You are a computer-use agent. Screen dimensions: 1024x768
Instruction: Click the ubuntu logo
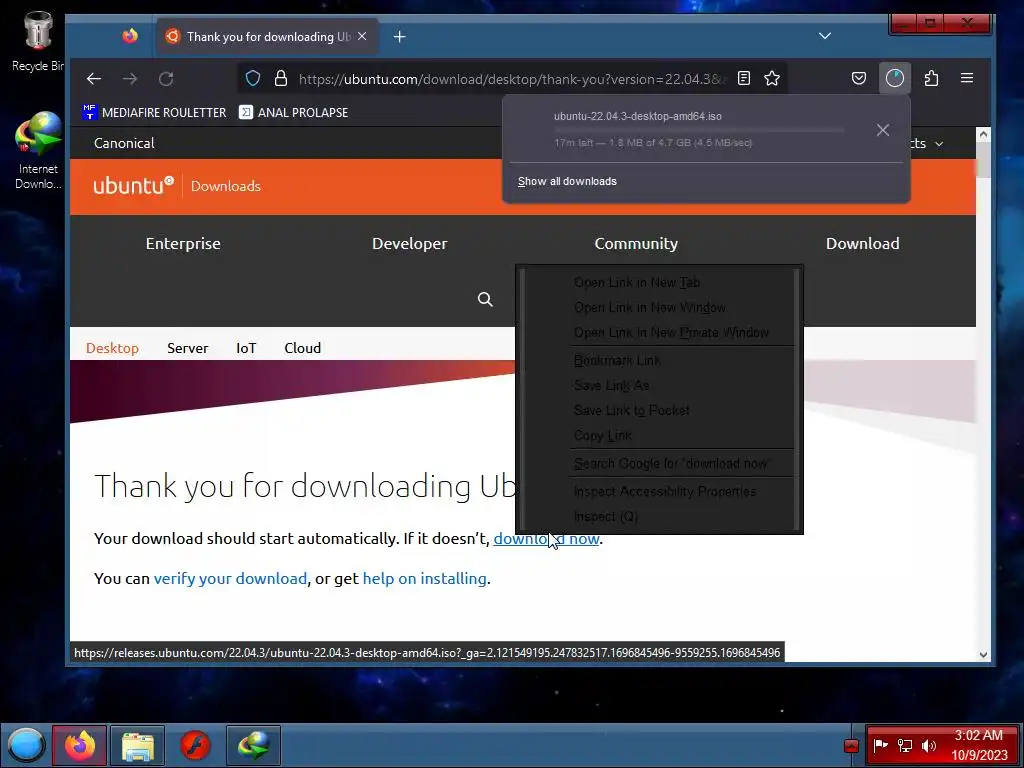tap(133, 185)
